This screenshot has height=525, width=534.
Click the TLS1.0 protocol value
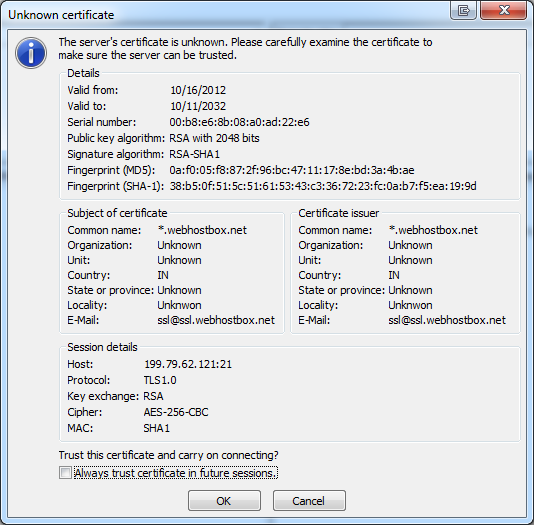[x=160, y=380]
